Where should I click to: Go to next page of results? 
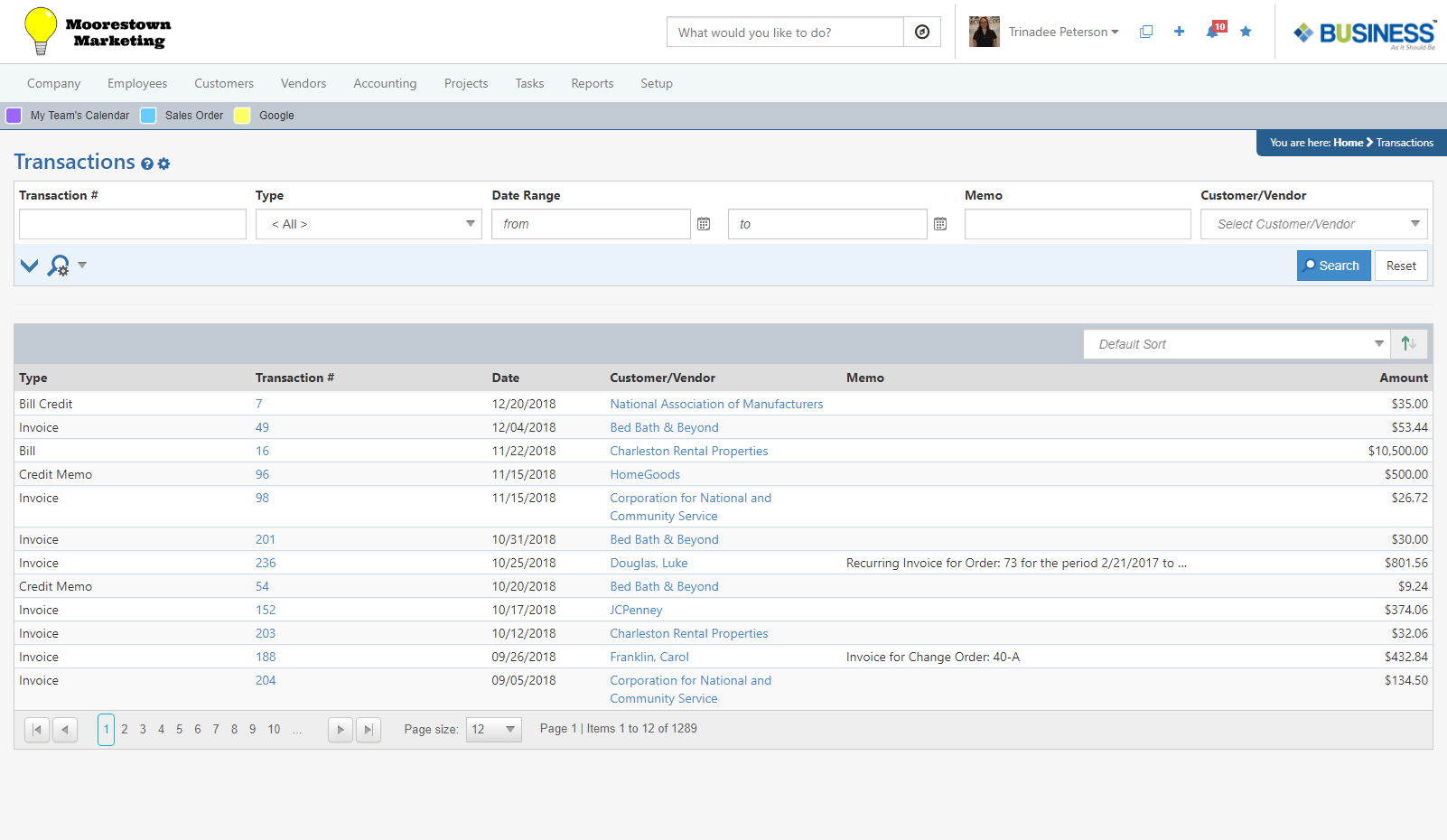[341, 730]
